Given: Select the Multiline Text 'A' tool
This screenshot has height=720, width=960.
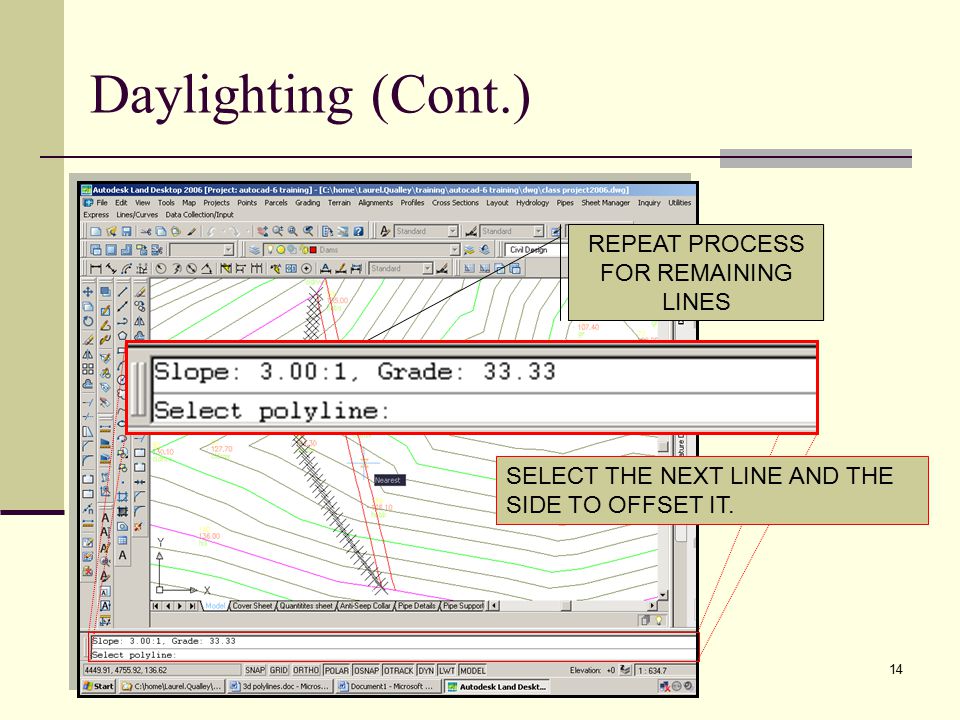Looking at the screenshot, I should [x=122, y=555].
